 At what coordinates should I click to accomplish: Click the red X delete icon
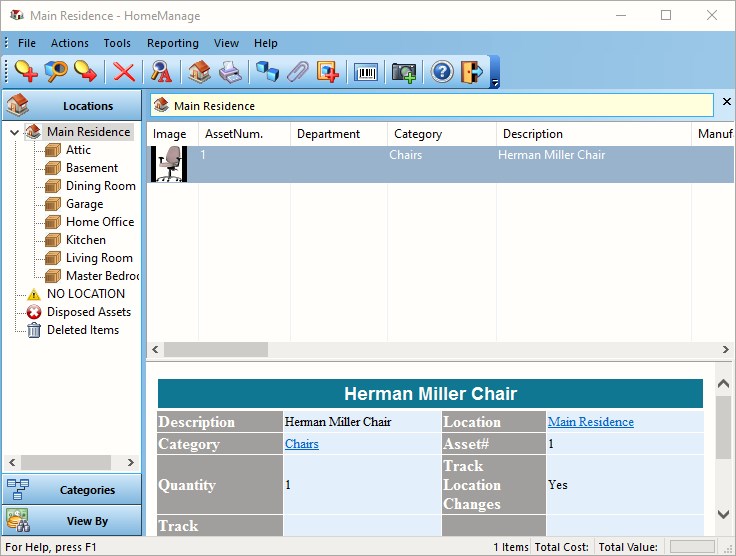pos(124,72)
